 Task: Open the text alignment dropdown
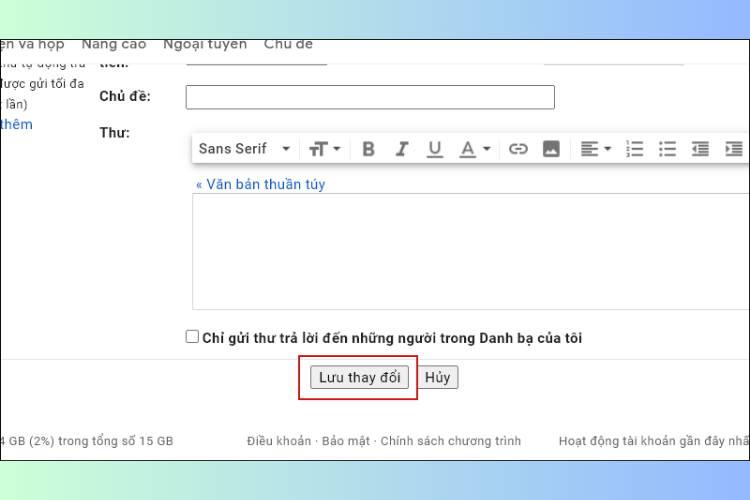pos(596,149)
